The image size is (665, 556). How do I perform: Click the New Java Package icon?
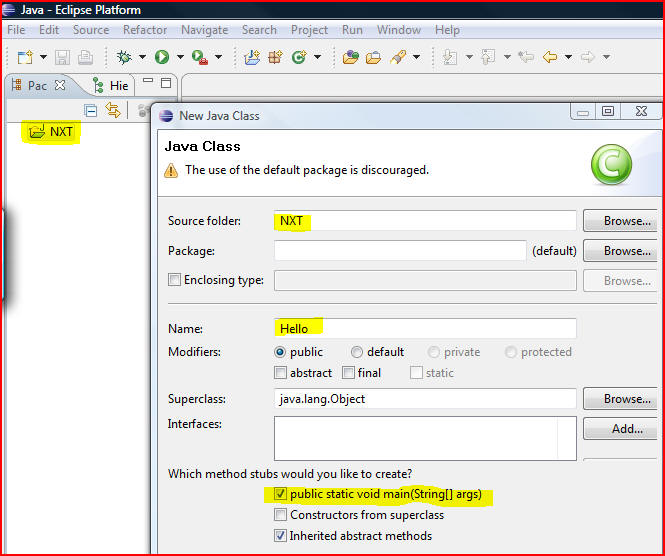pyautogui.click(x=275, y=57)
